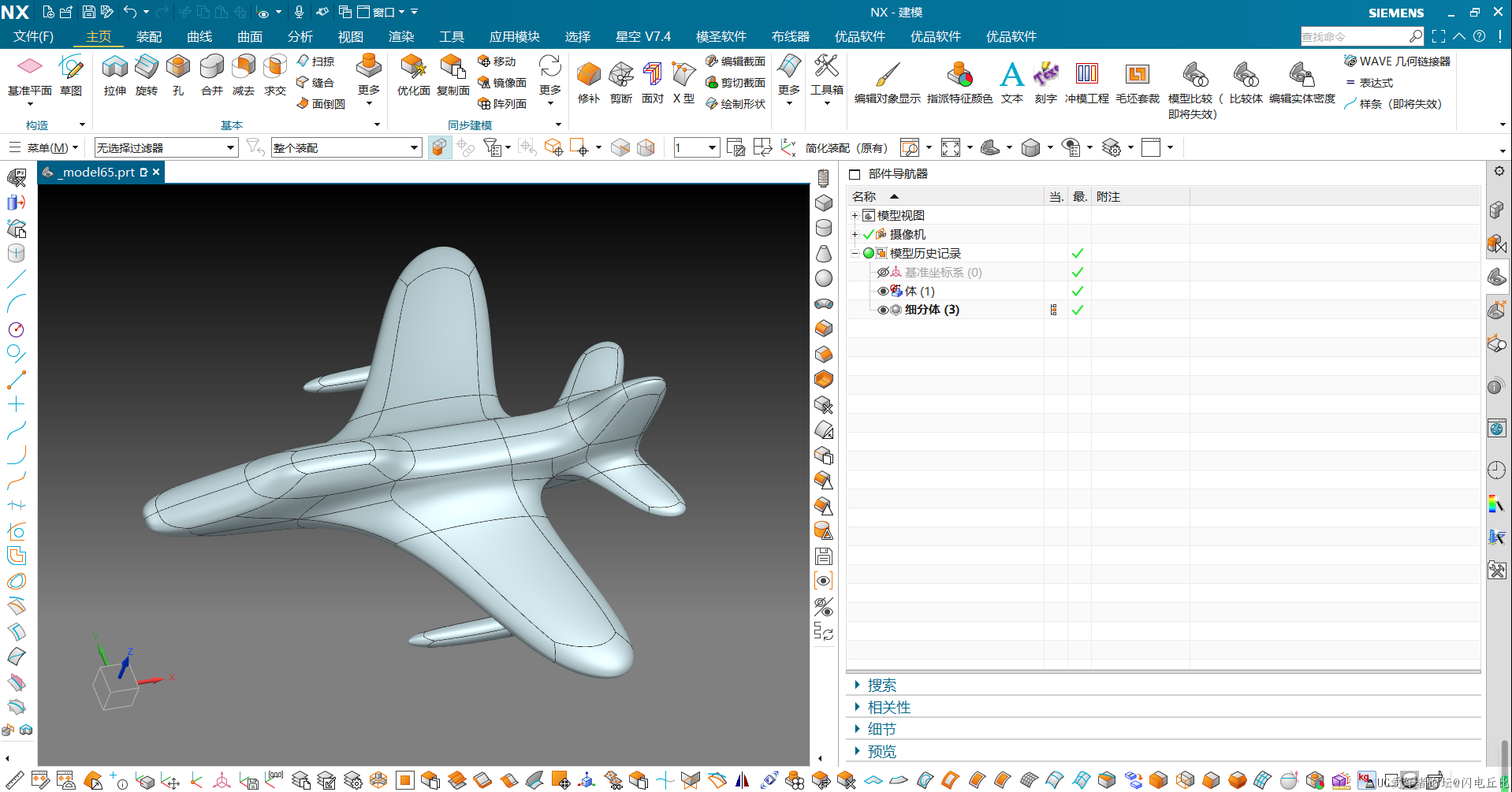
Task: Click 编辑对象显示 edit object display
Action: click(888, 83)
